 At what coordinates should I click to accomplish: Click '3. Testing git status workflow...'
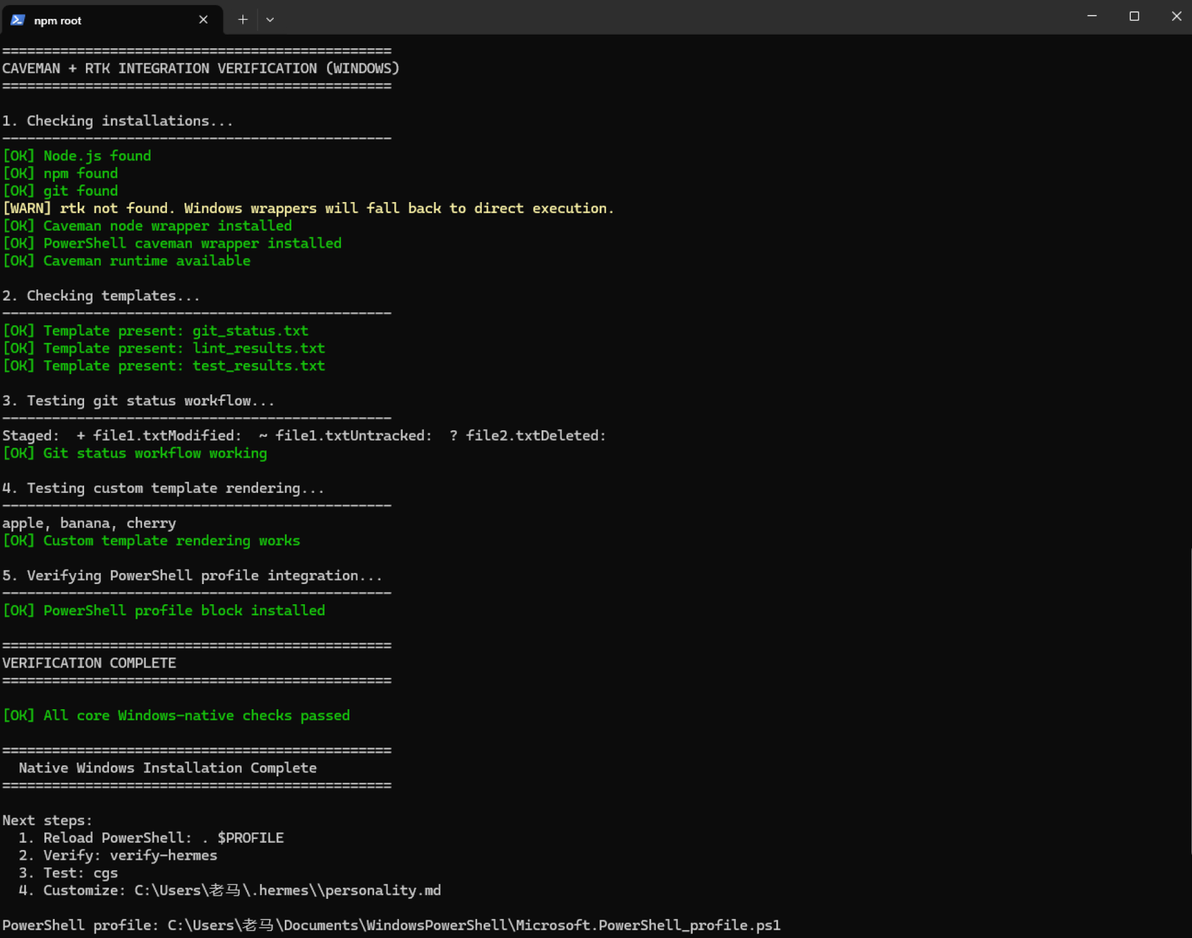(x=138, y=401)
